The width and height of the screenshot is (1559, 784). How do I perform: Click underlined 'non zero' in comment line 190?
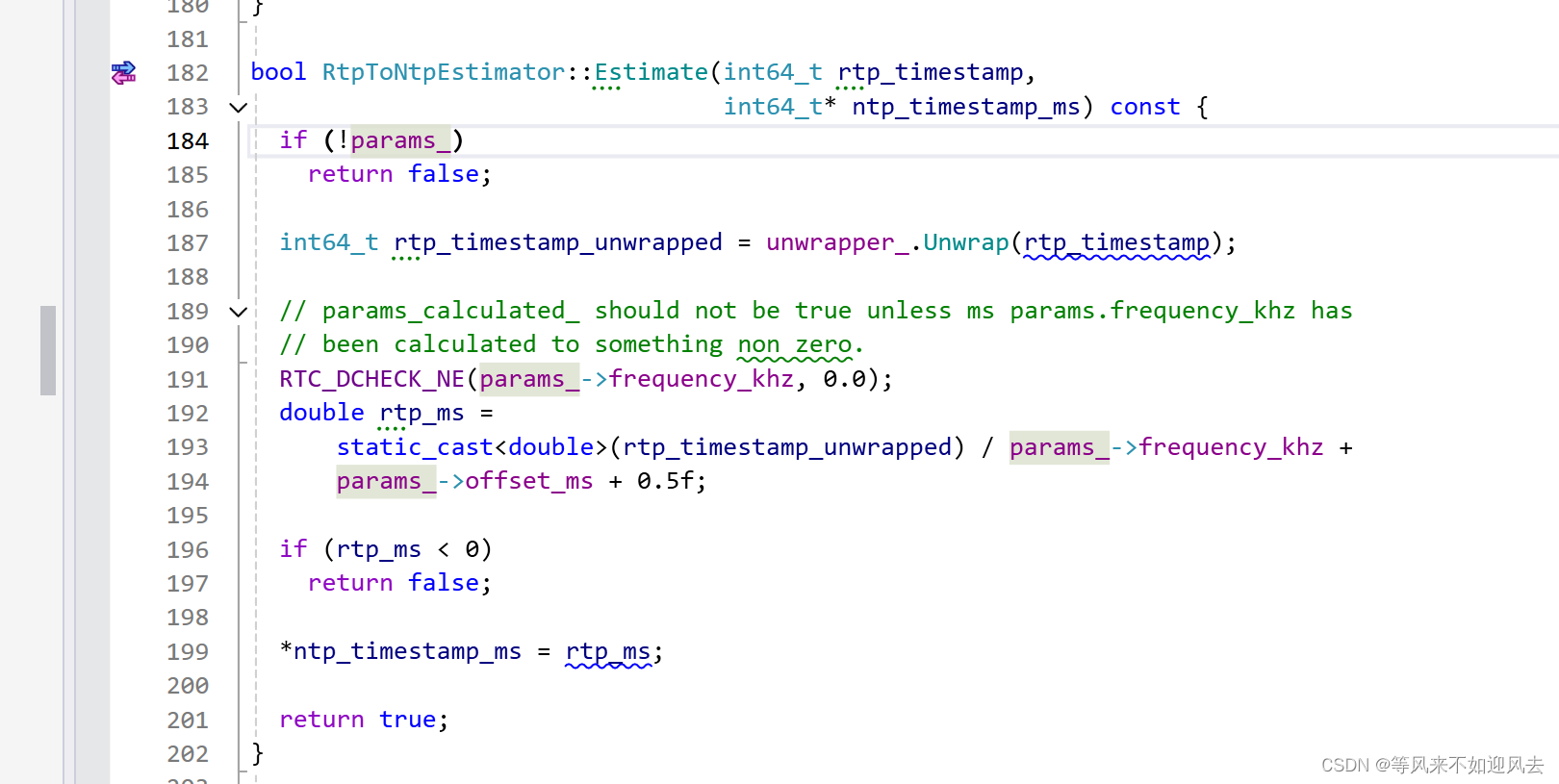[795, 344]
